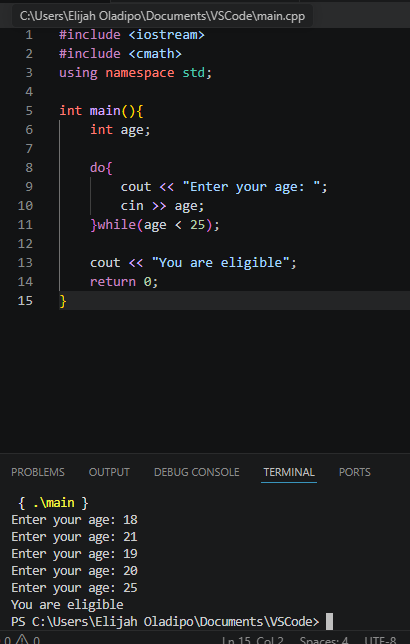Screen dimensions: 410x644
Task: Click 'using namespace std;' code line
Action: (136, 73)
